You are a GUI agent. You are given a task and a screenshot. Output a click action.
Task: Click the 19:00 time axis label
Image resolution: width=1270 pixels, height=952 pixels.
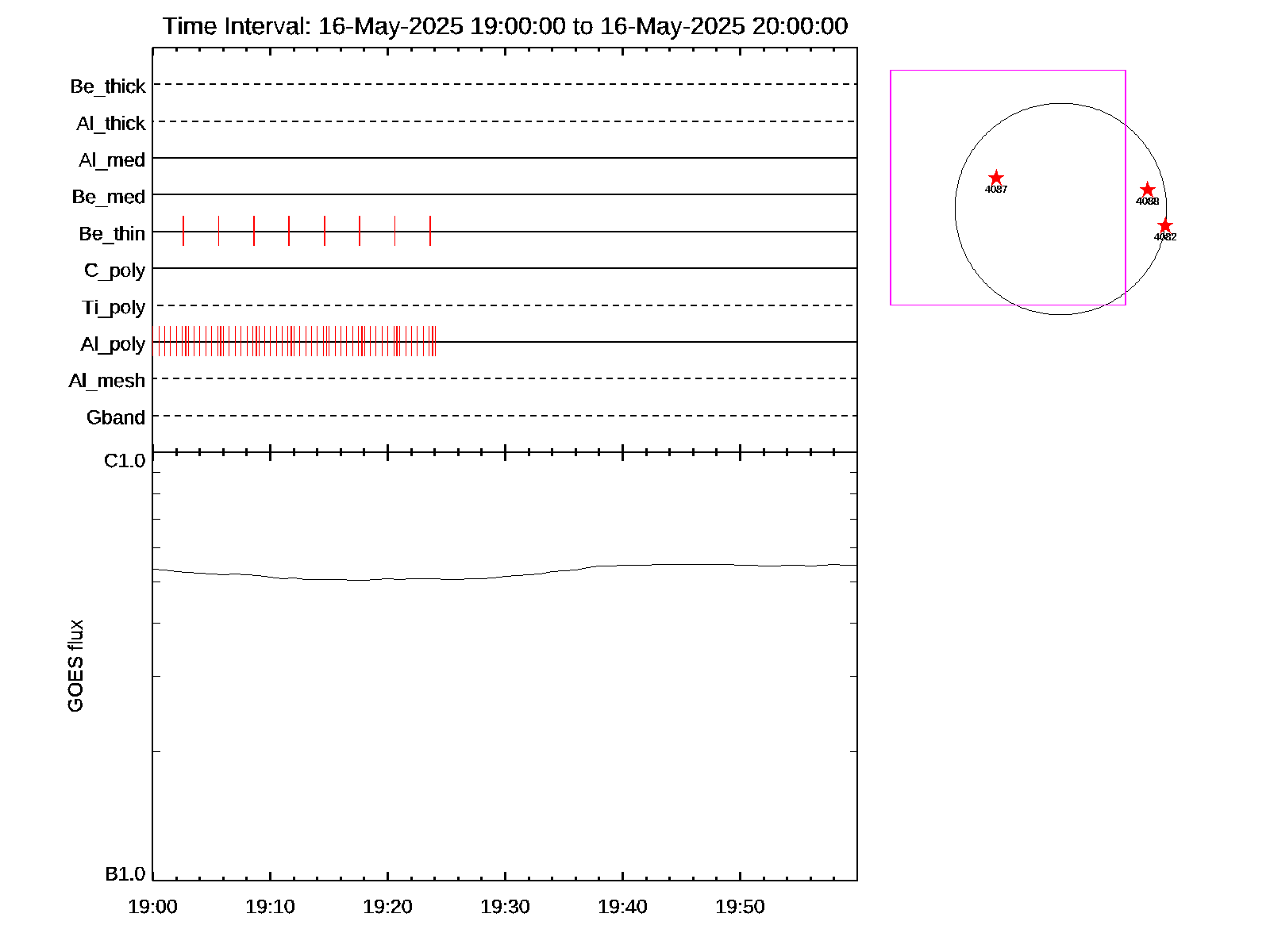[152, 907]
